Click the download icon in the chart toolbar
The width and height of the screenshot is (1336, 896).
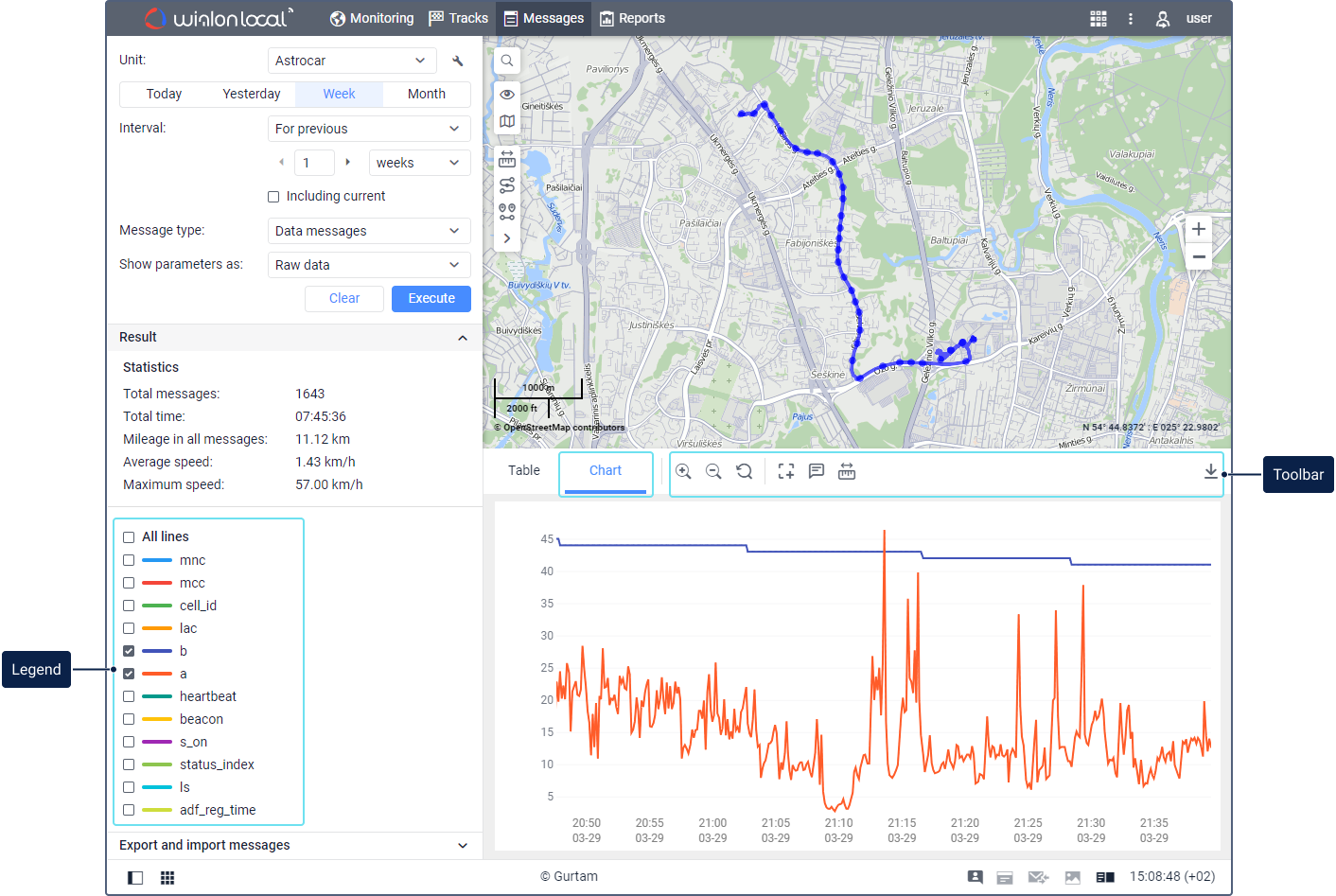click(x=1210, y=471)
